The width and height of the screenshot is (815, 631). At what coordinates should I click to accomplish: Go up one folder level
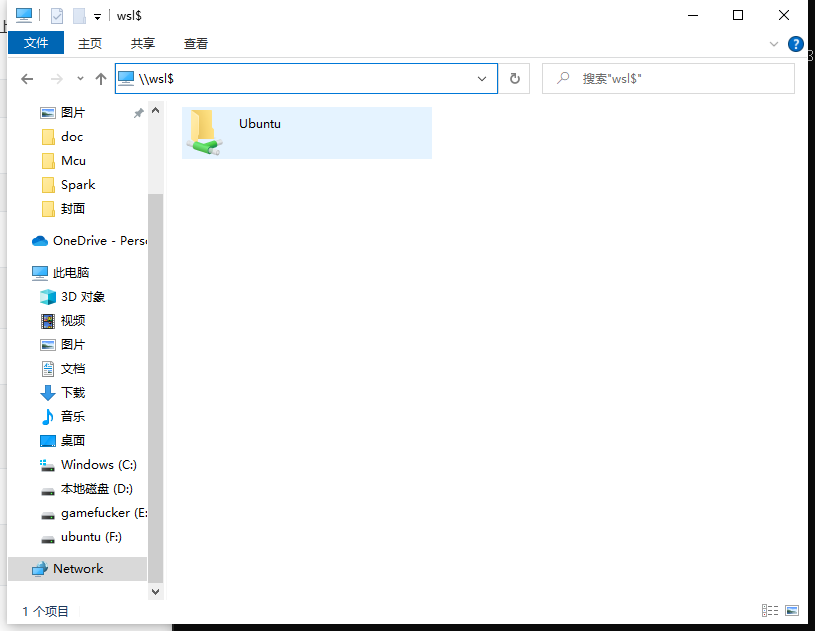(x=101, y=78)
